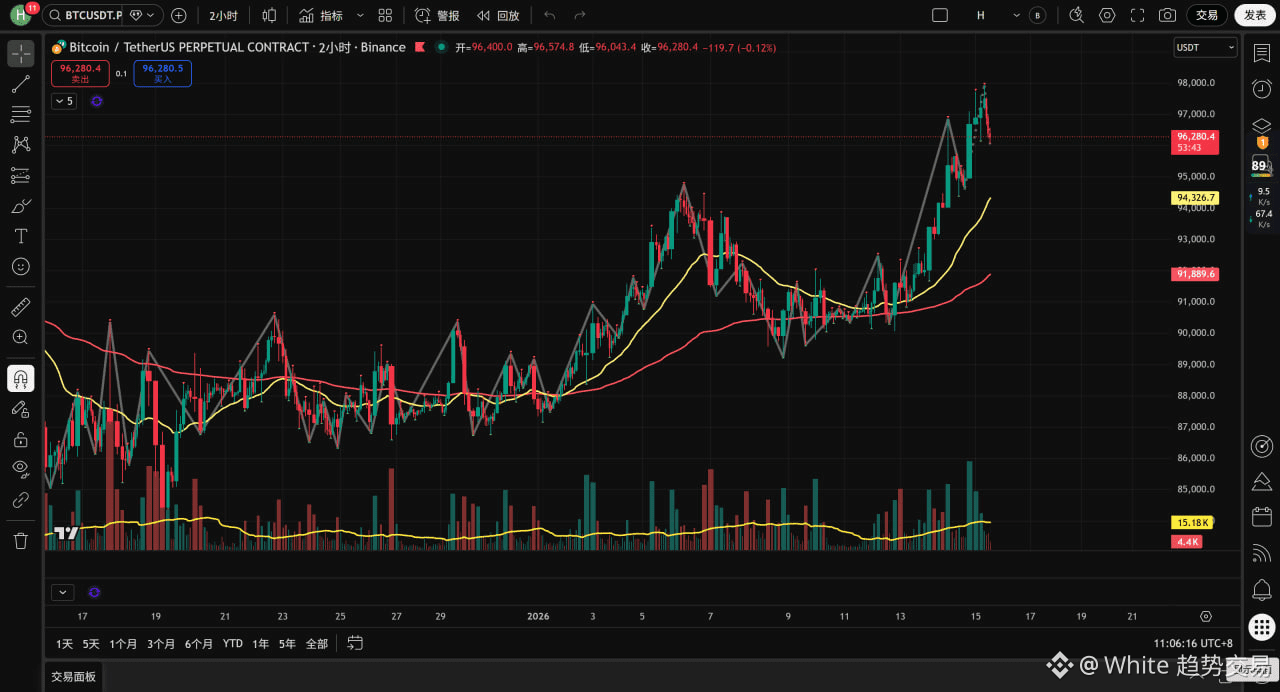
Task: Collapse indicator legend showing 5
Action: point(63,101)
